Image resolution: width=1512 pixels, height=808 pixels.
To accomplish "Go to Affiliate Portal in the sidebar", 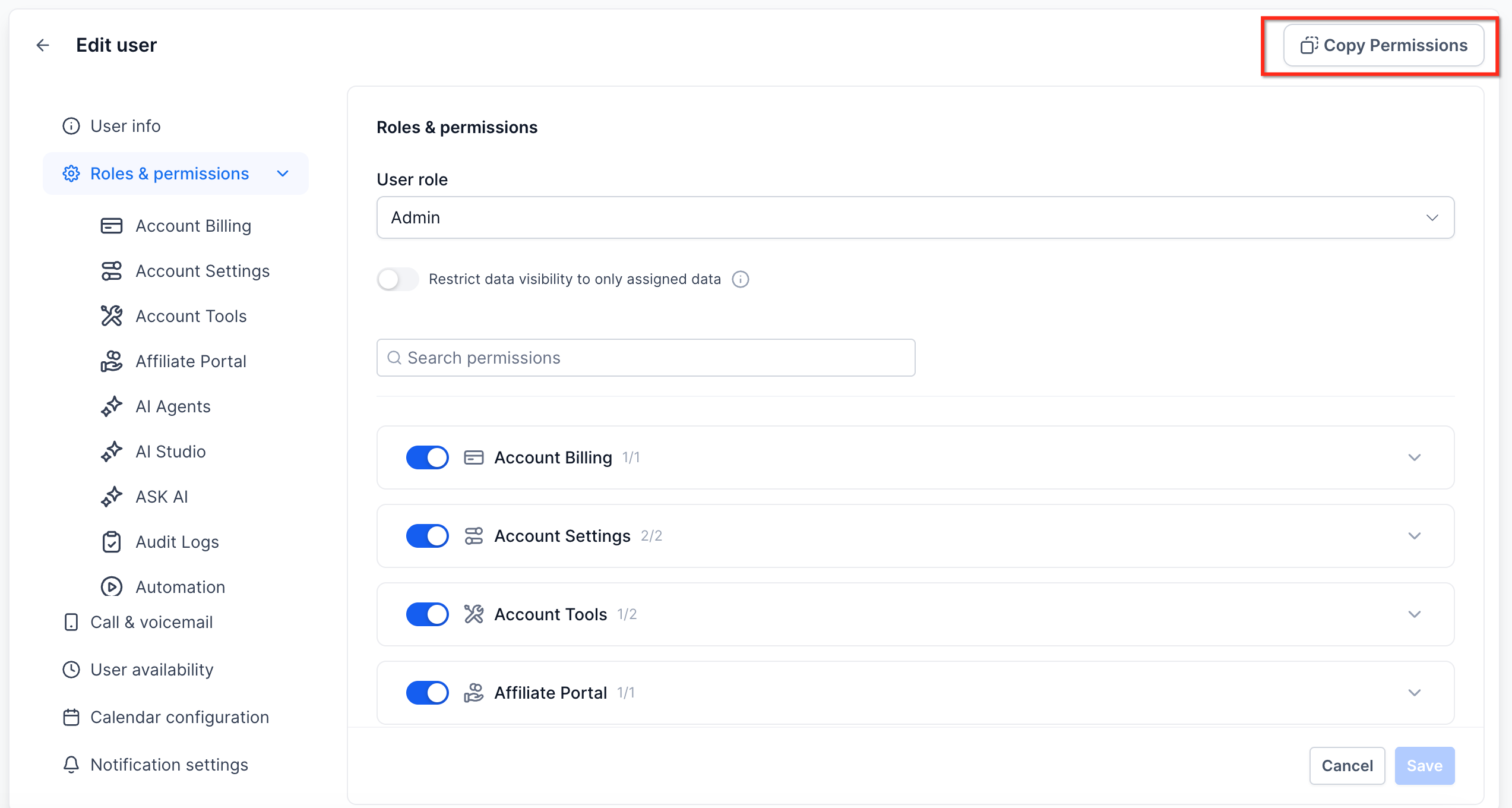I will (x=191, y=361).
